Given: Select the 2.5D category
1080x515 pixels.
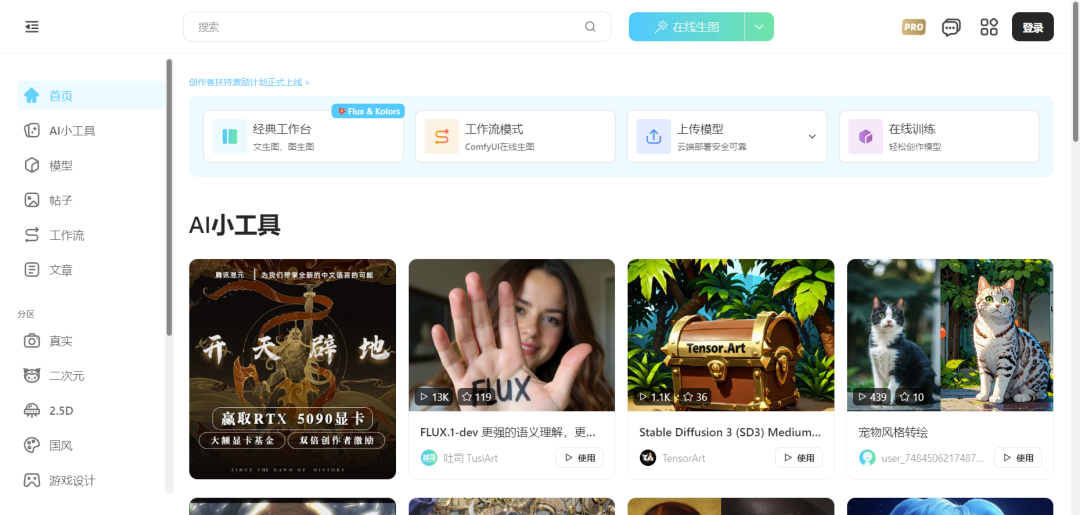Looking at the screenshot, I should [x=91, y=410].
